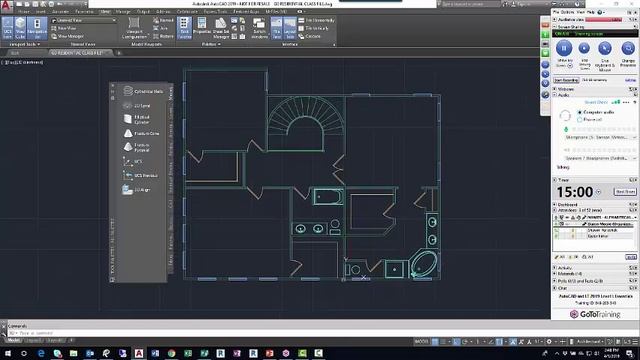Click the timer Start Timer button

tap(625, 192)
